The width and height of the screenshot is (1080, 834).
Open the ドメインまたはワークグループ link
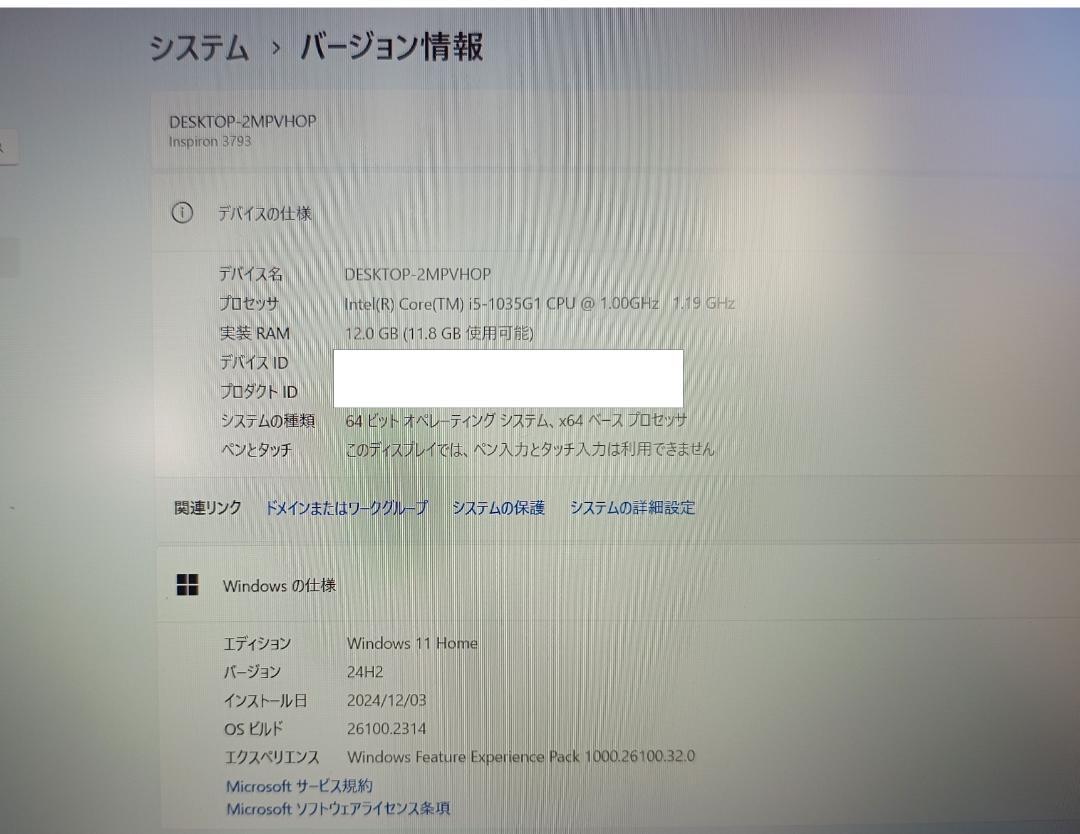[x=346, y=508]
